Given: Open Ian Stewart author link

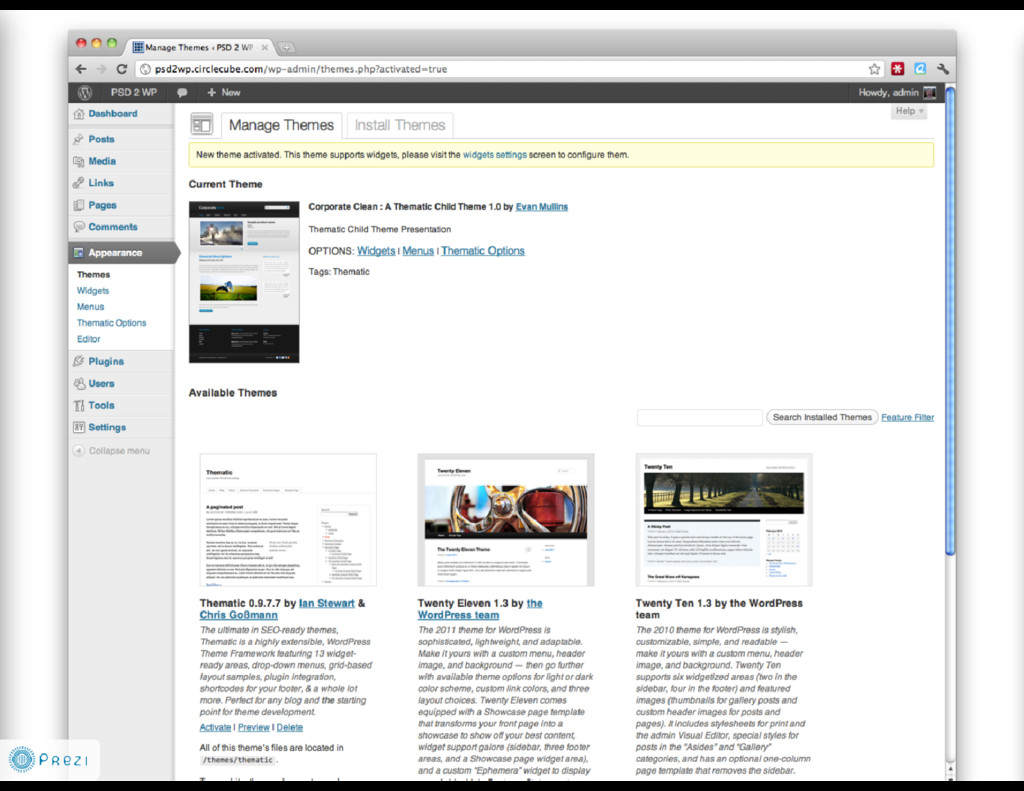Looking at the screenshot, I should (x=327, y=604).
